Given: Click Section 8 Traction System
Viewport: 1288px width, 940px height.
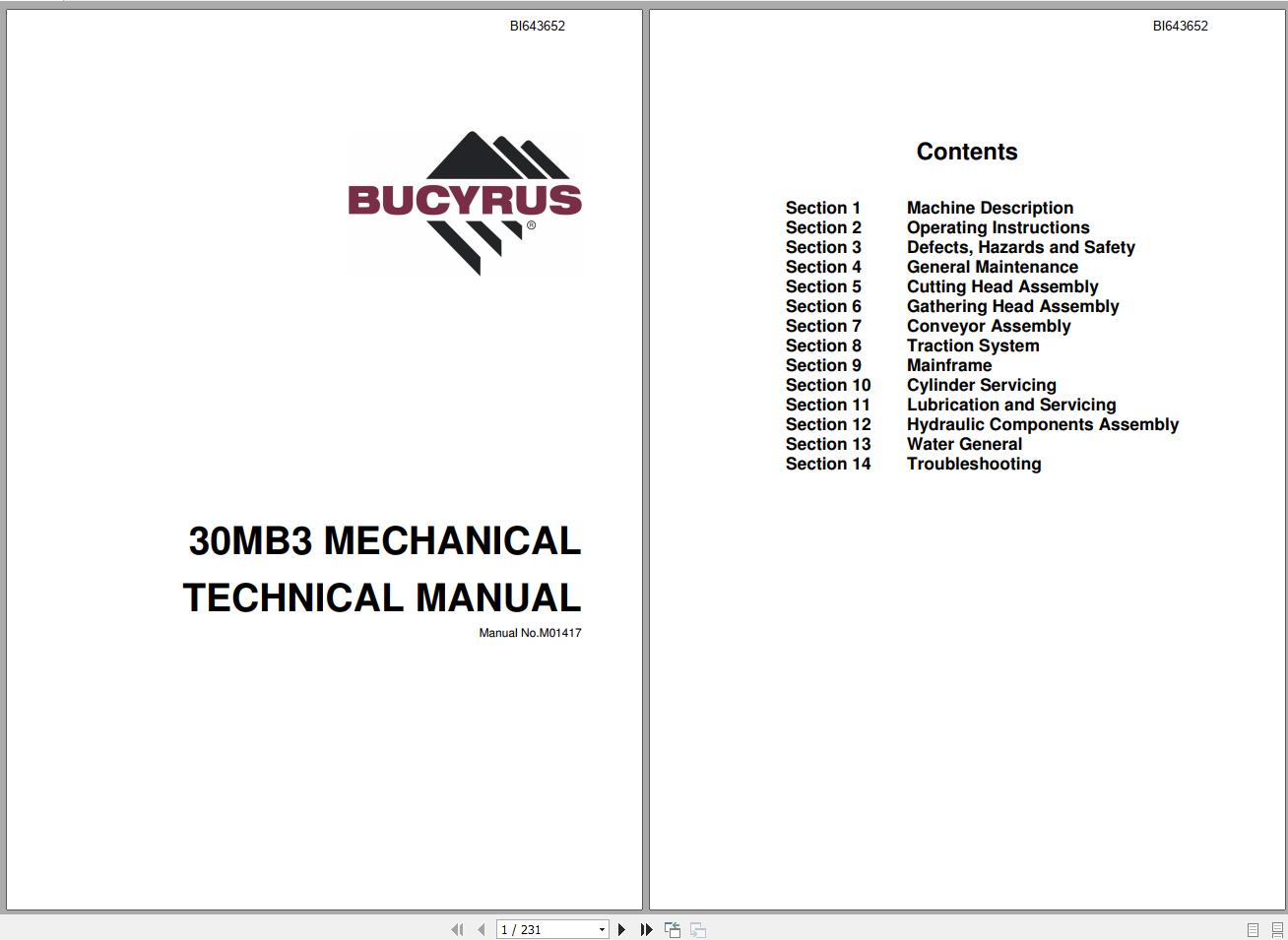Looking at the screenshot, I should point(912,345).
